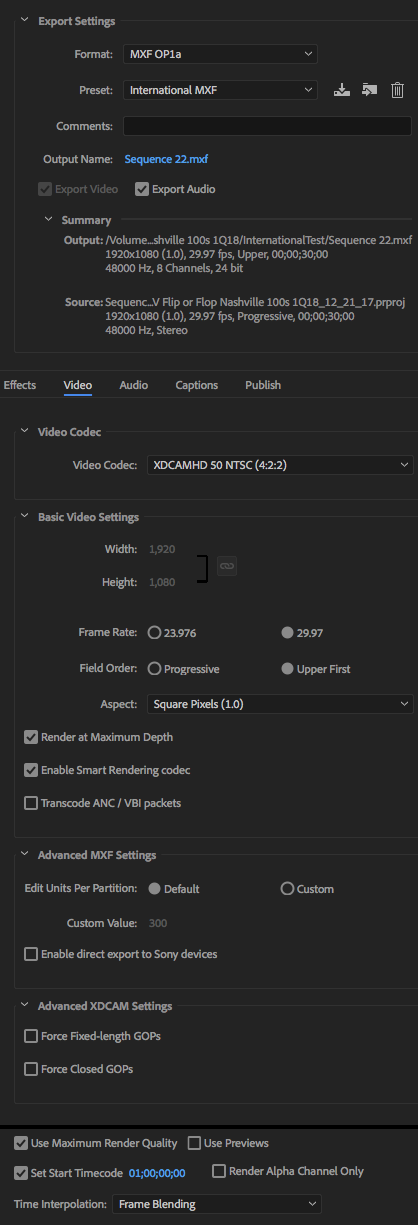Enable Force Closed GOPs checkbox
This screenshot has width=418, height=1225.
click(x=31, y=1069)
